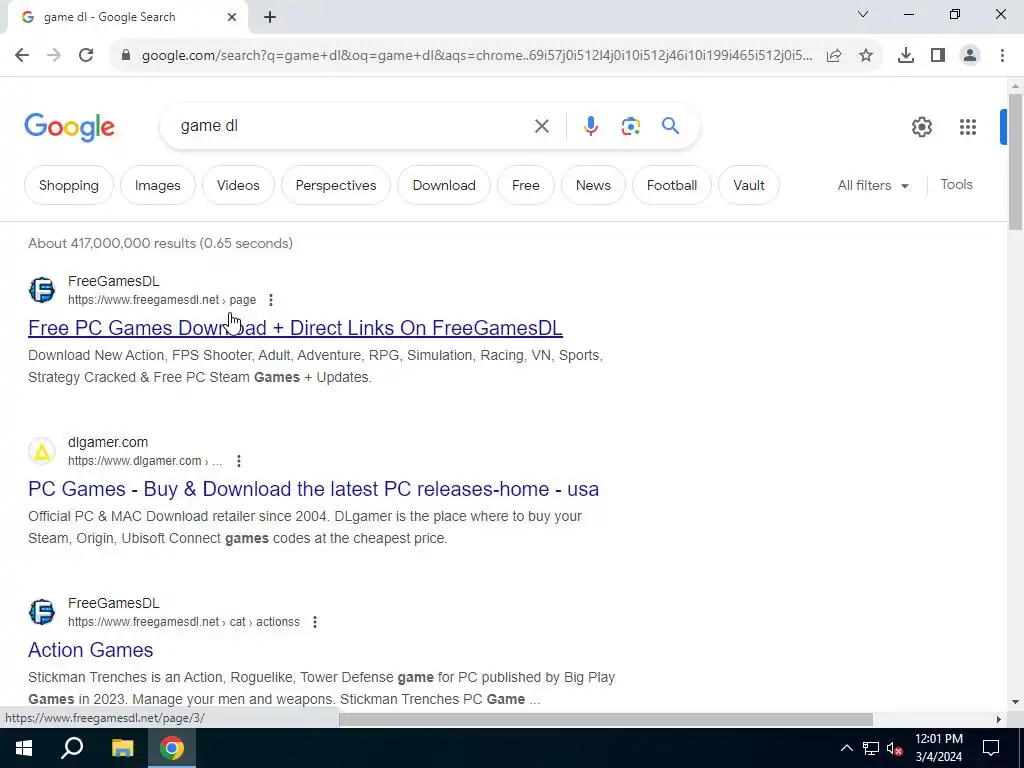Click the dlgamer.com site name text
The width and height of the screenshot is (1024, 768).
tap(108, 442)
